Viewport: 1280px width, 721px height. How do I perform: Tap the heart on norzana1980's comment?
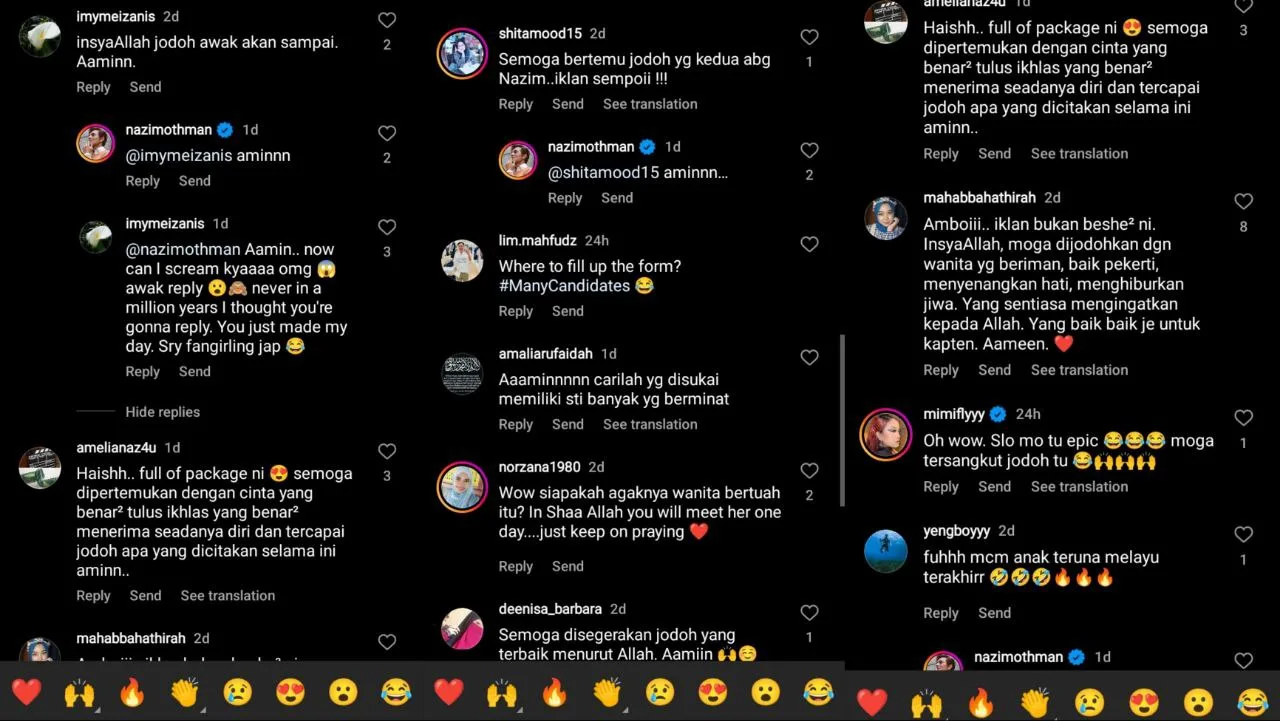(809, 470)
